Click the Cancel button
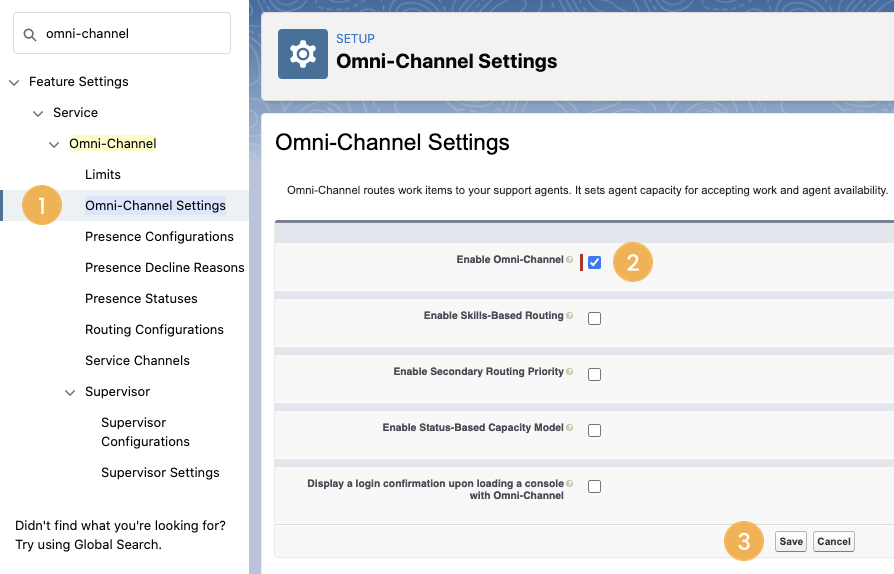 click(834, 542)
